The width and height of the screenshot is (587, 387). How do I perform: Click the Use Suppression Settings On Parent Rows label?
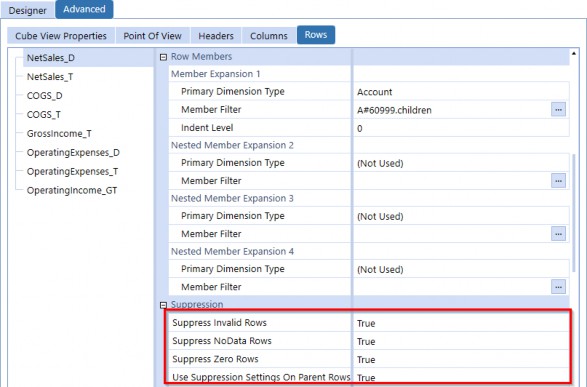click(261, 377)
